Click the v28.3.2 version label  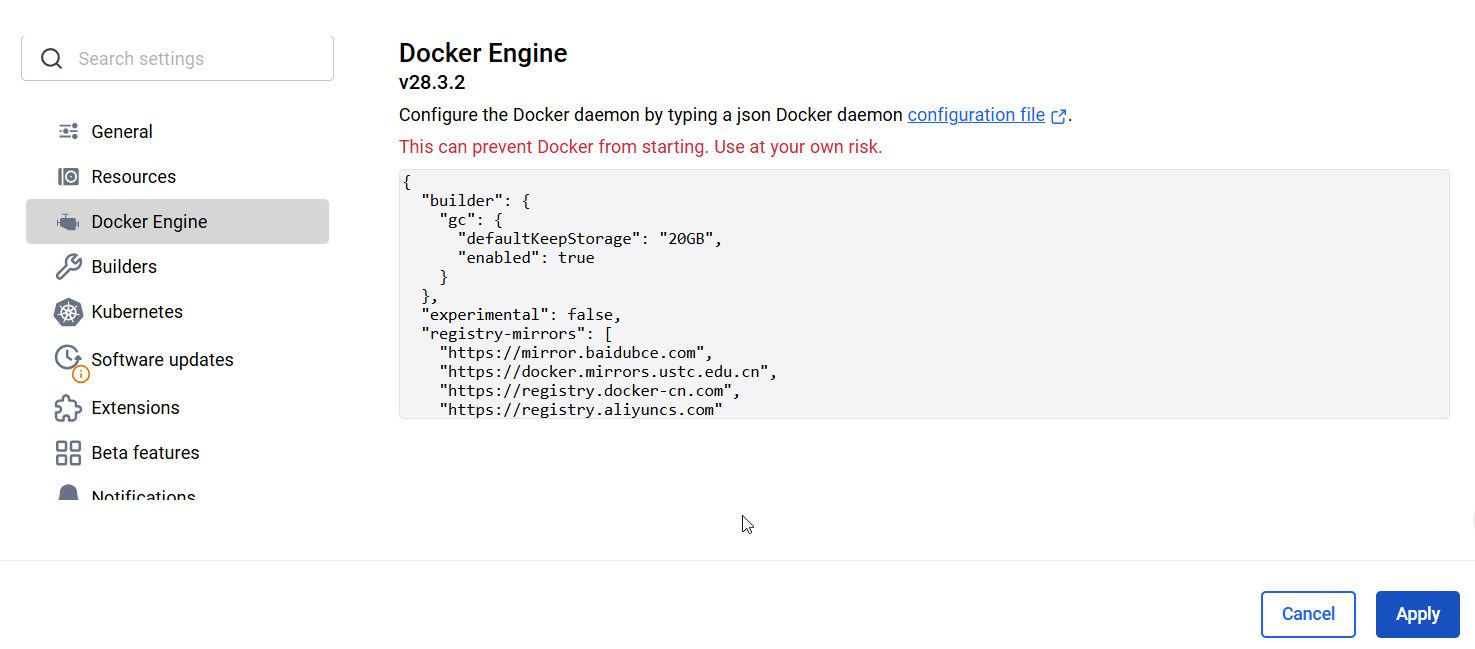click(x=432, y=82)
